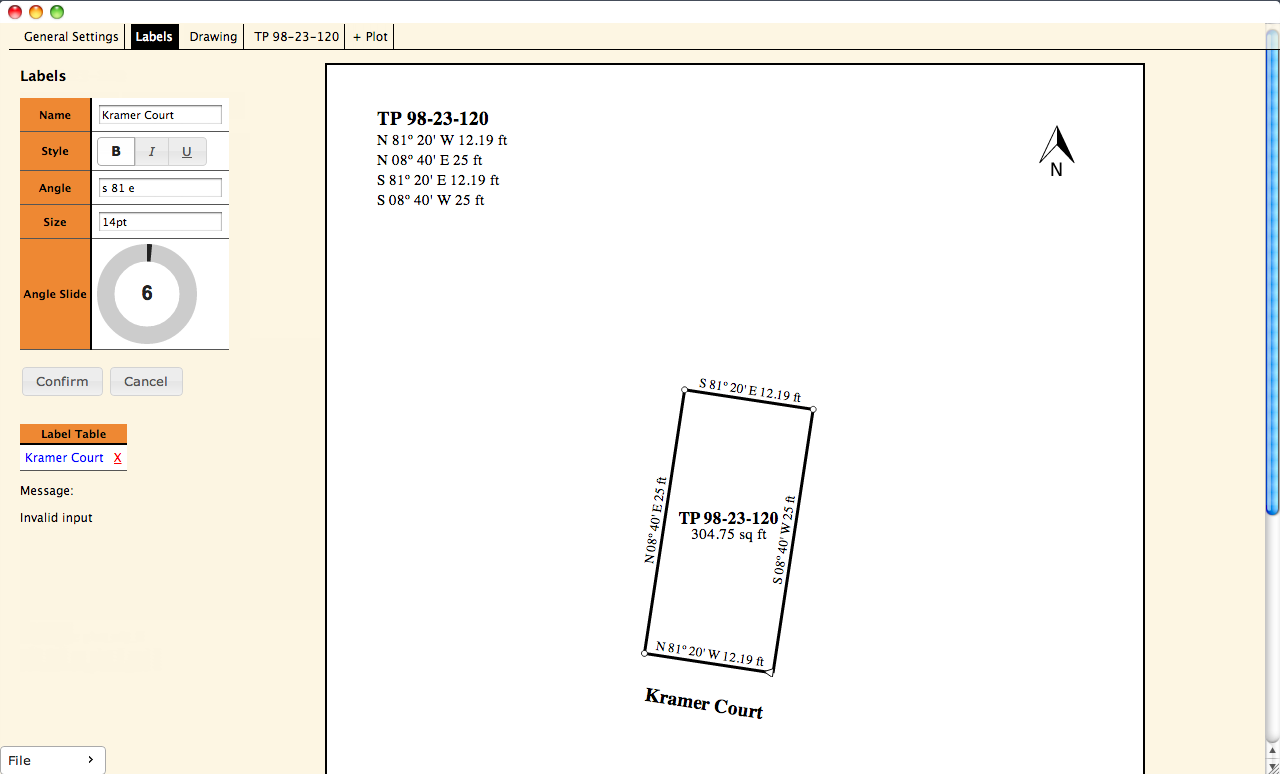1280x774 pixels.
Task: Enable Italic styling
Action: pos(151,151)
